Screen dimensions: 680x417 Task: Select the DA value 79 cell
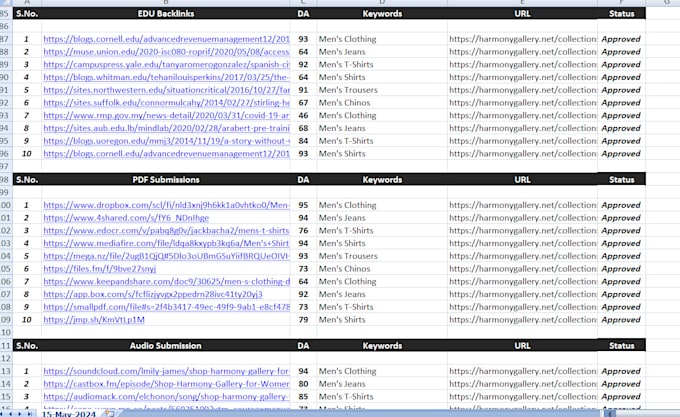click(303, 320)
